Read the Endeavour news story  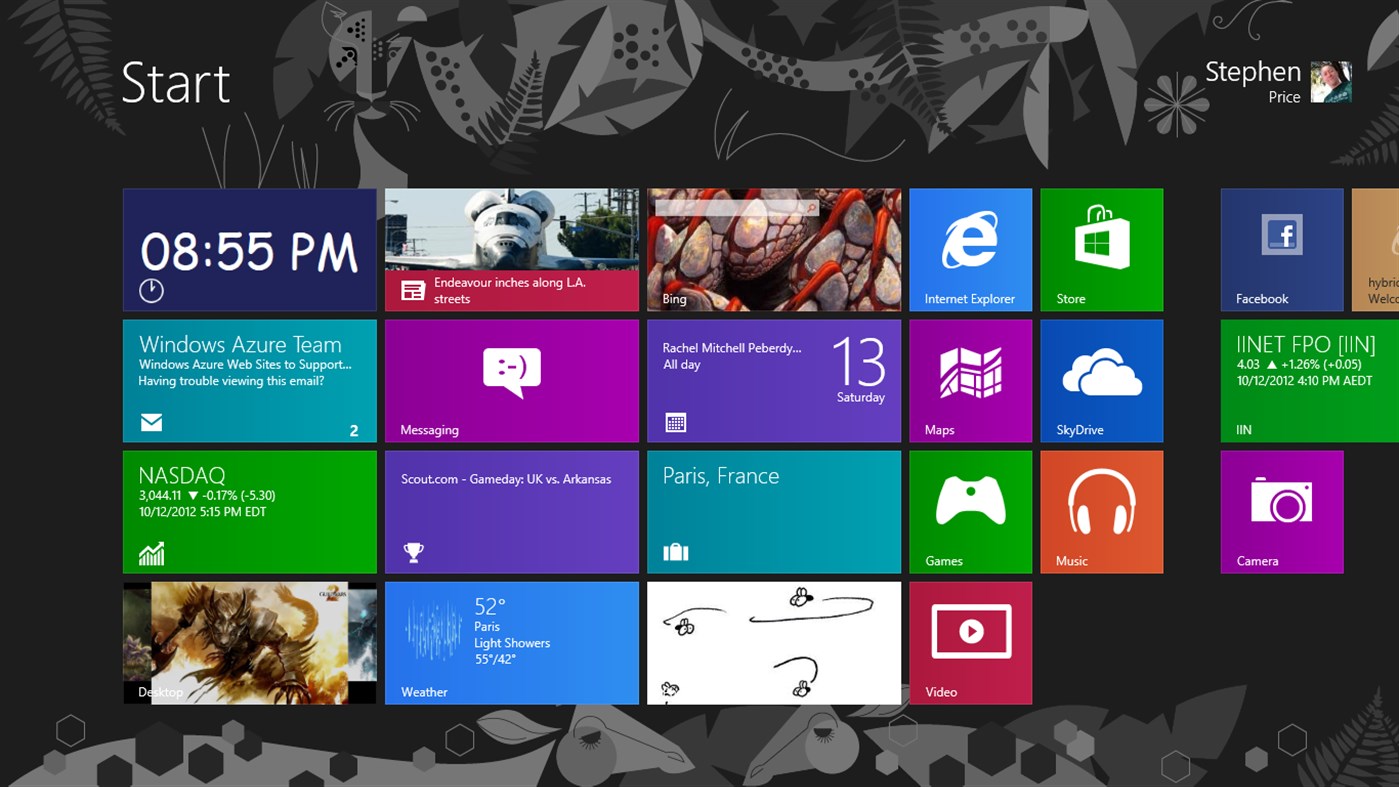[x=511, y=249]
